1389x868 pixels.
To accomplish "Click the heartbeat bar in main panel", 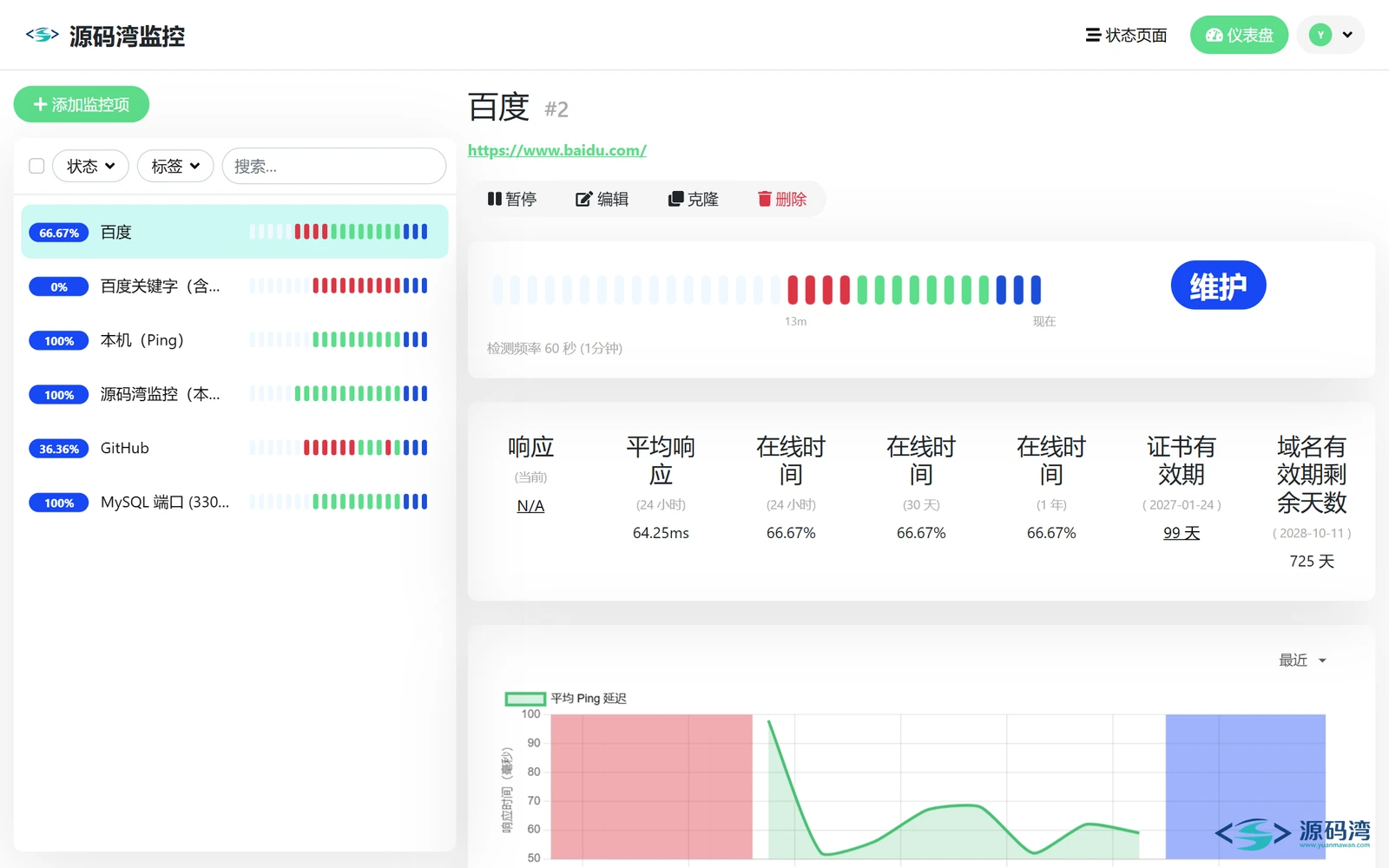I will (x=767, y=290).
